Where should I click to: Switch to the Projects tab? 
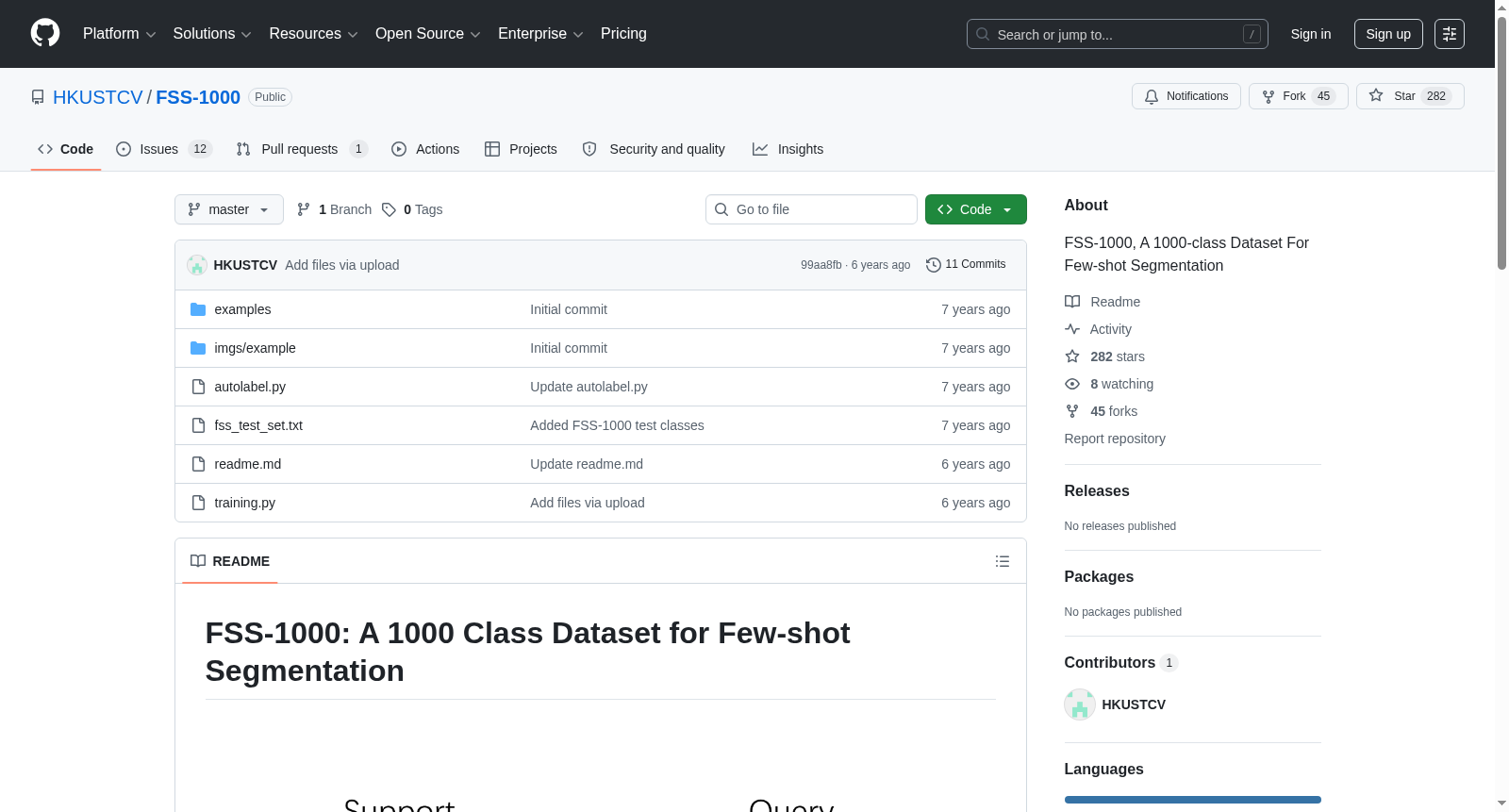pyautogui.click(x=521, y=149)
